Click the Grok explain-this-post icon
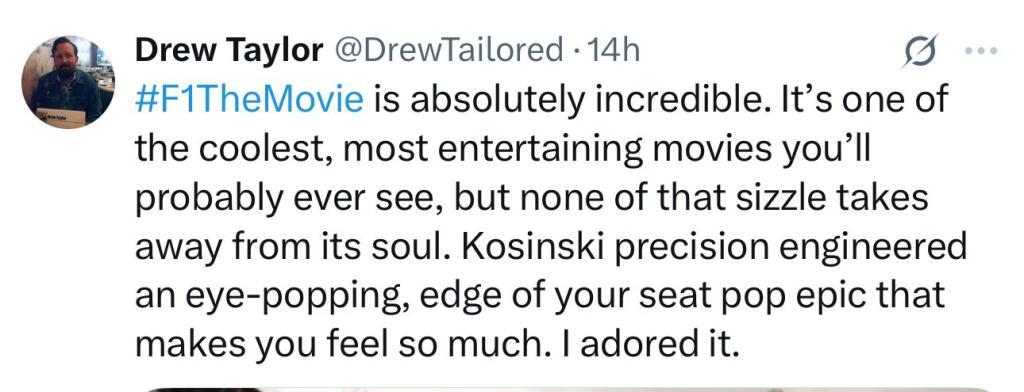Viewport: 1024px width, 392px height. tap(920, 50)
